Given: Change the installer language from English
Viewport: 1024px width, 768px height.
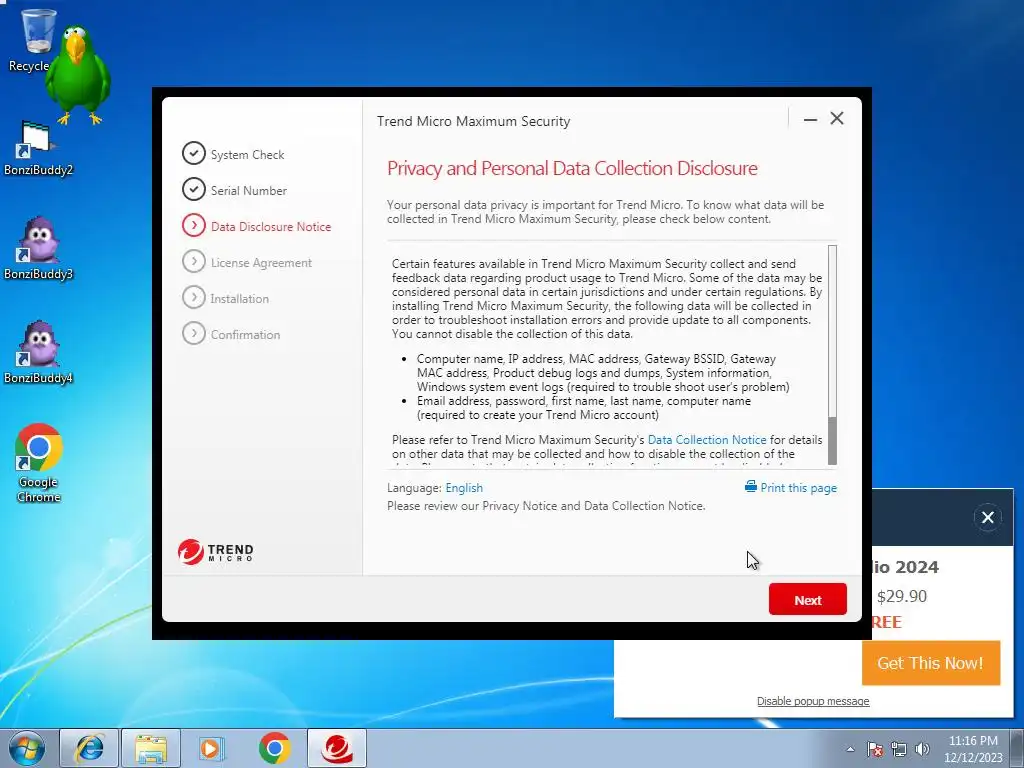Looking at the screenshot, I should (x=464, y=488).
